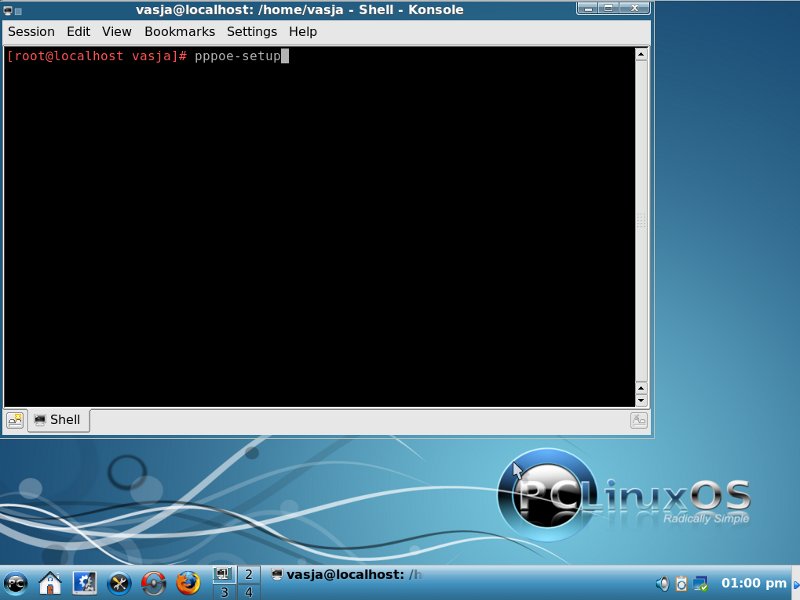Image resolution: width=800 pixels, height=600 pixels.
Task: Switch to virtual desktop 4
Action: click(x=247, y=592)
